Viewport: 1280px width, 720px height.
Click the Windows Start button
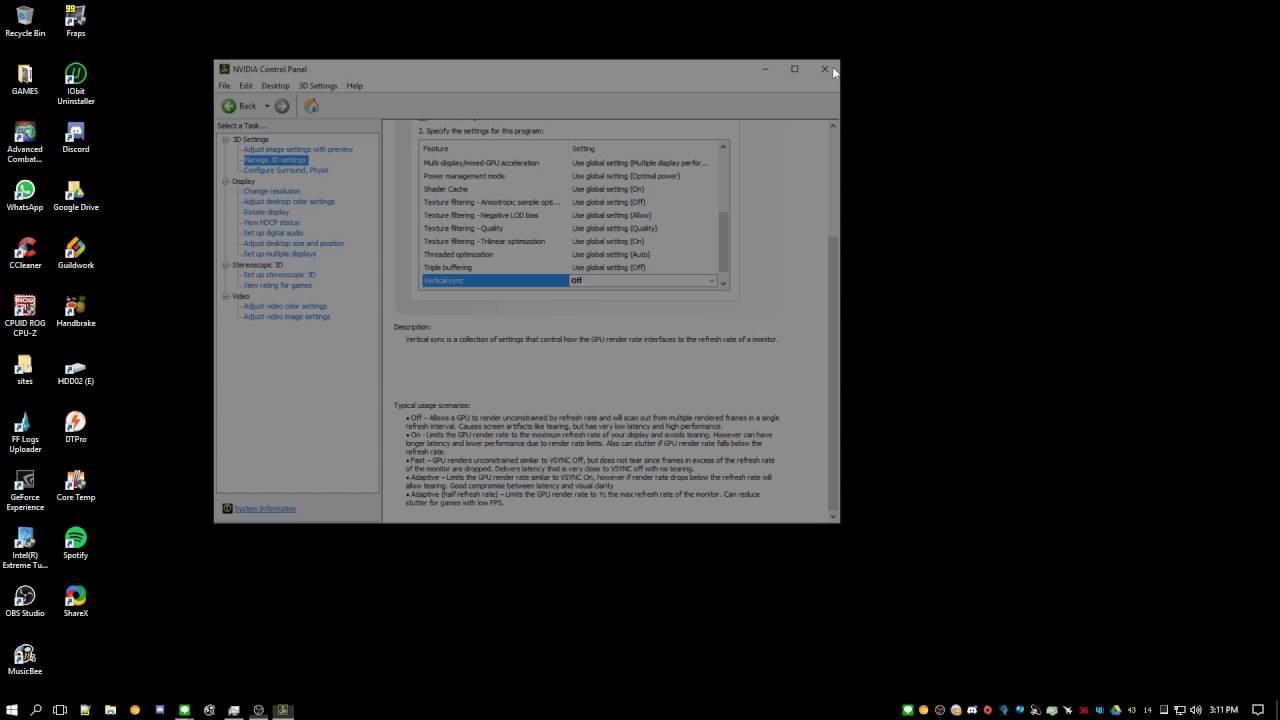coord(12,710)
